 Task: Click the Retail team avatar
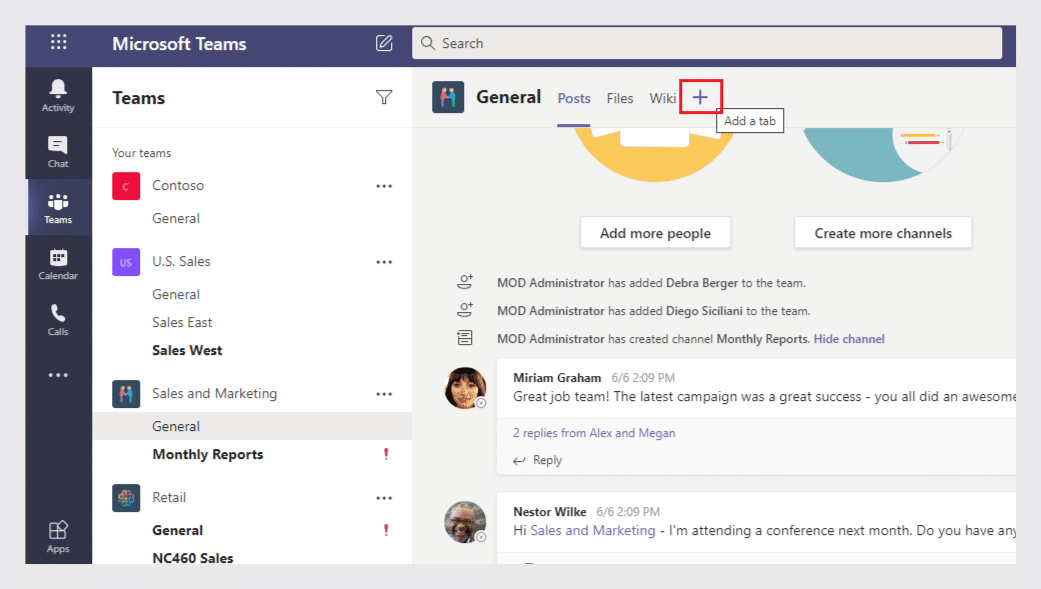pos(125,497)
